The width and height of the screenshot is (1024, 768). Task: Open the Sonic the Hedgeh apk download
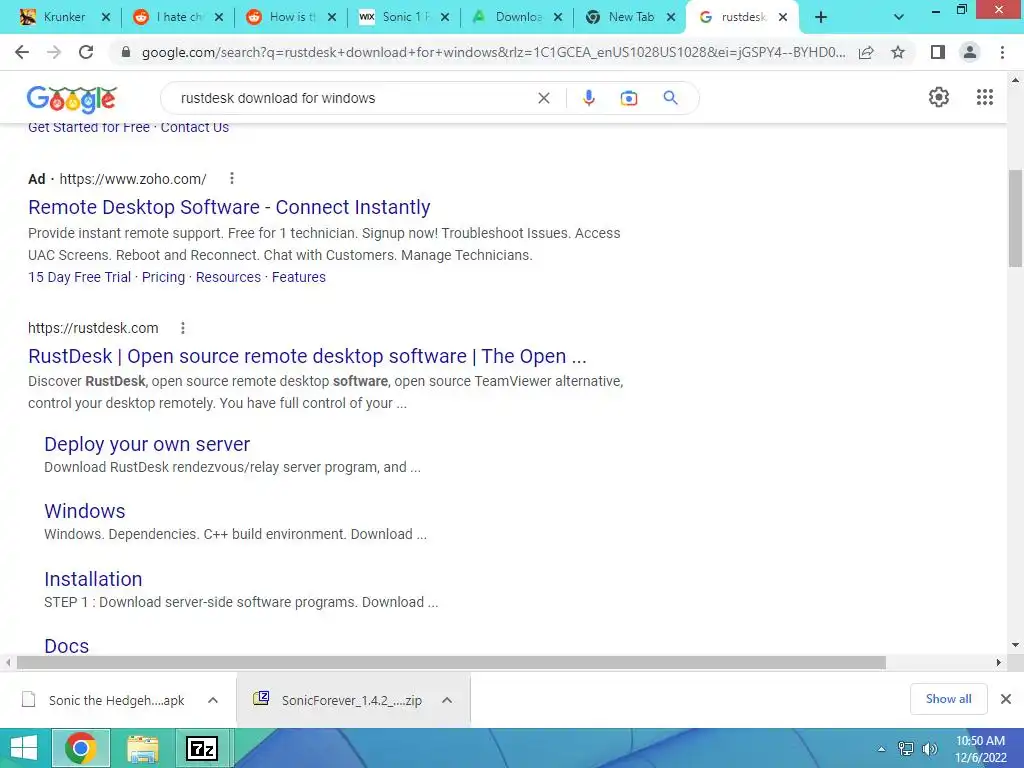click(x=116, y=700)
